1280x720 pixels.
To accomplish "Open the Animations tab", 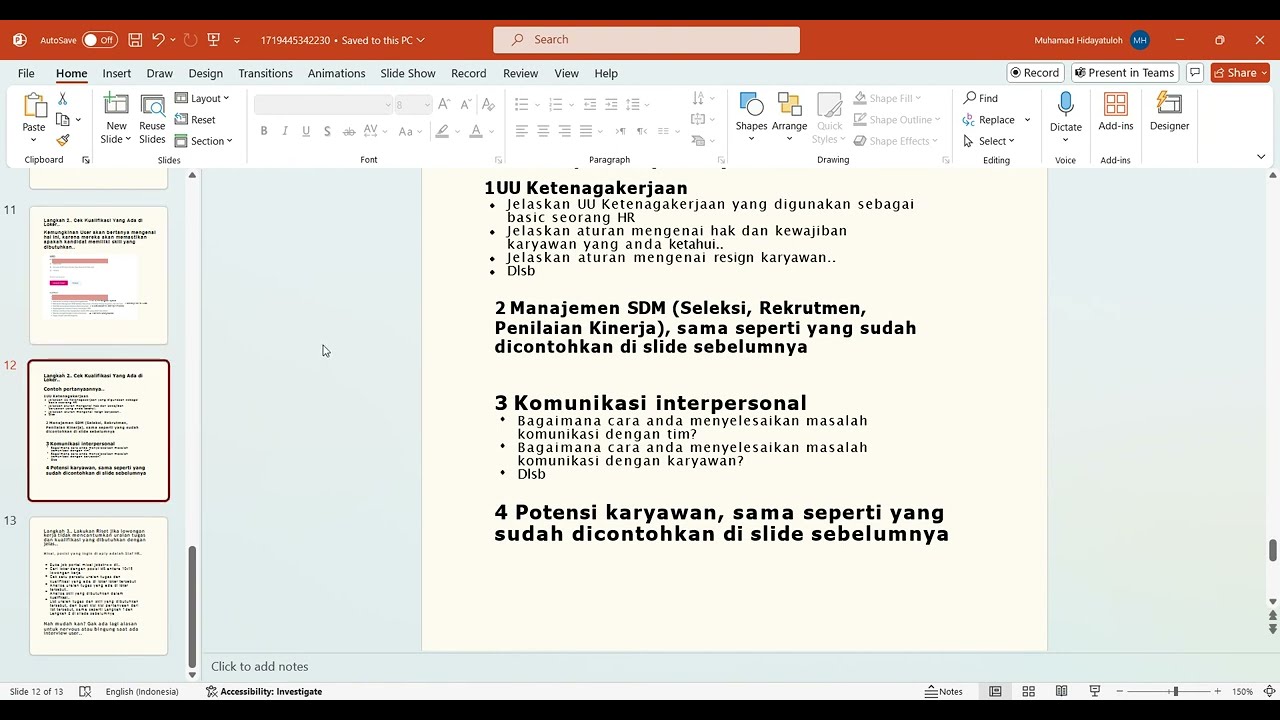I will [x=336, y=73].
